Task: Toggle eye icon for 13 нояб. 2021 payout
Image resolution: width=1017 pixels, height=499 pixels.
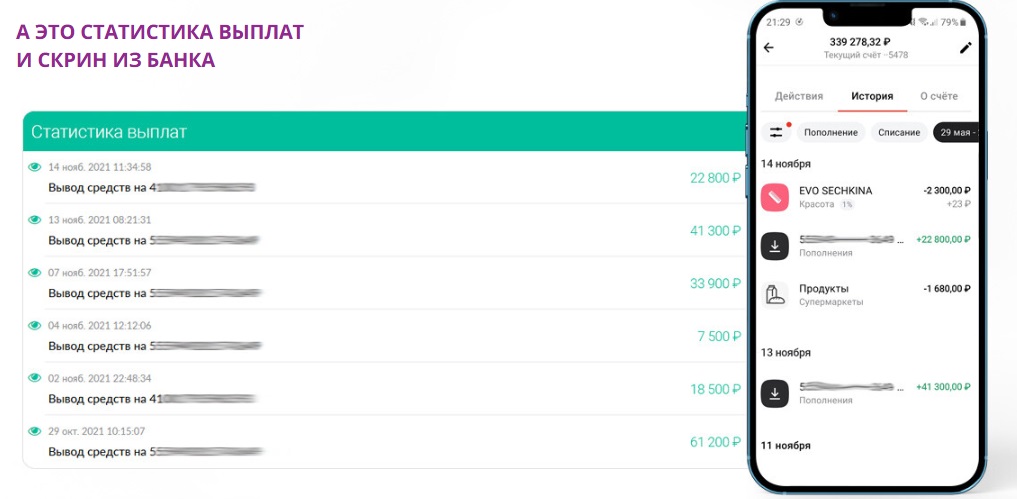Action: (x=34, y=220)
